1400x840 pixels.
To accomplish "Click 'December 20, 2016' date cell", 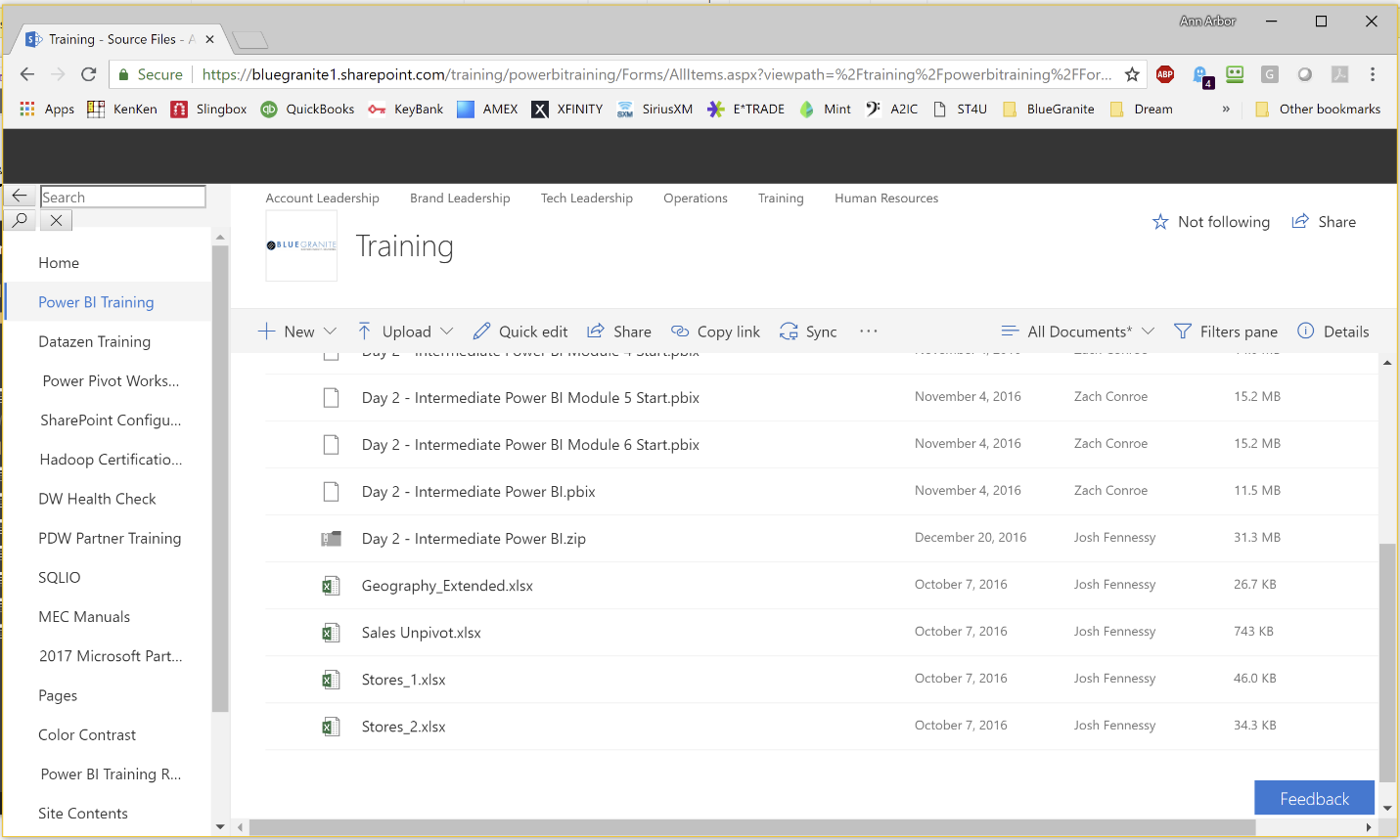I will (971, 537).
